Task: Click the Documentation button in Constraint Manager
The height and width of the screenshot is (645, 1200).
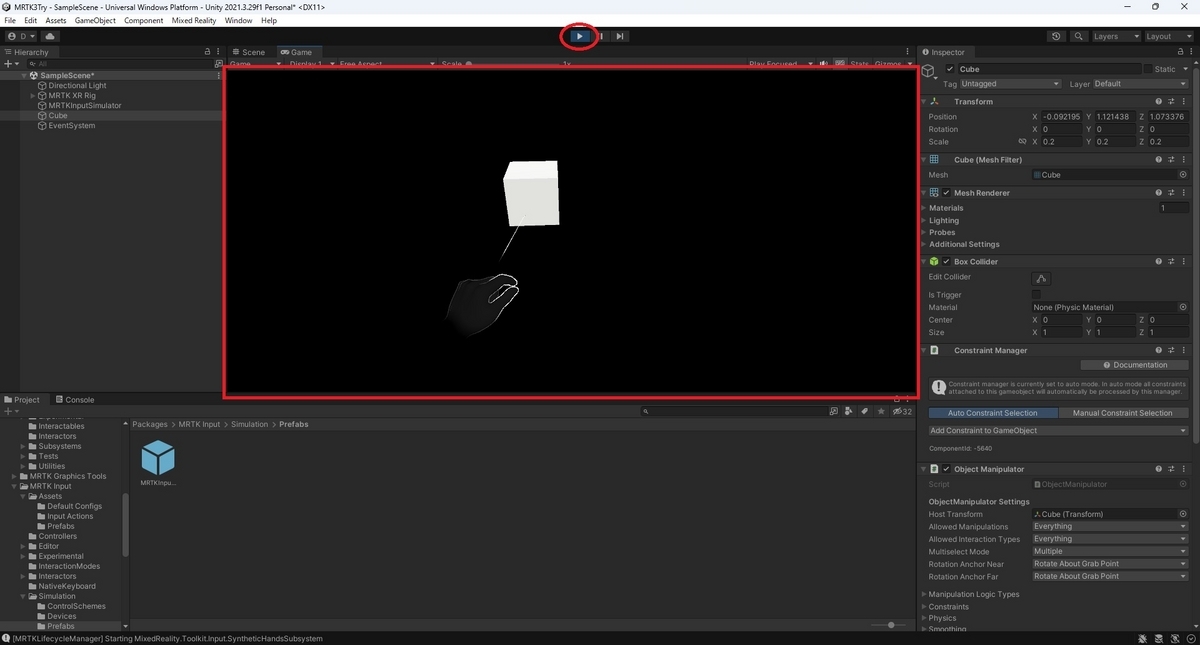Action: (1134, 364)
